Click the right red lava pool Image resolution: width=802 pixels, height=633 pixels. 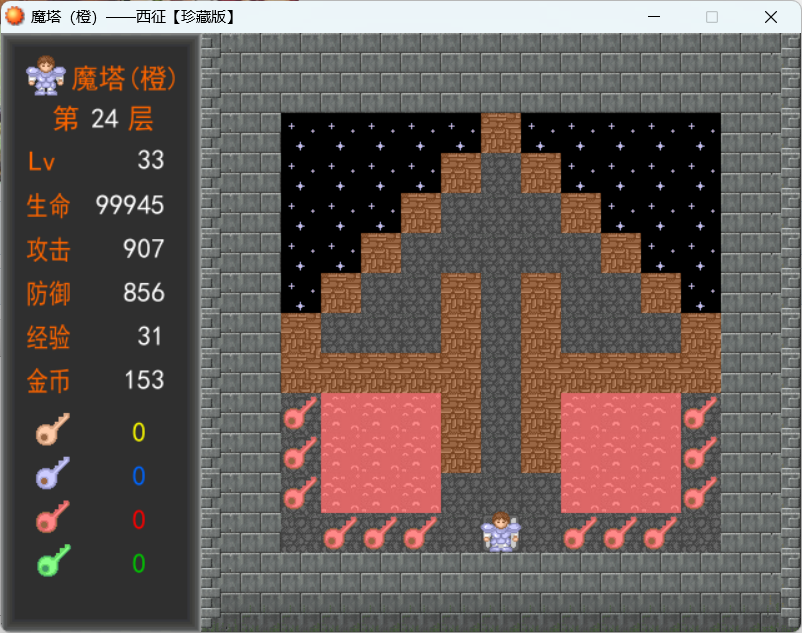[621, 453]
